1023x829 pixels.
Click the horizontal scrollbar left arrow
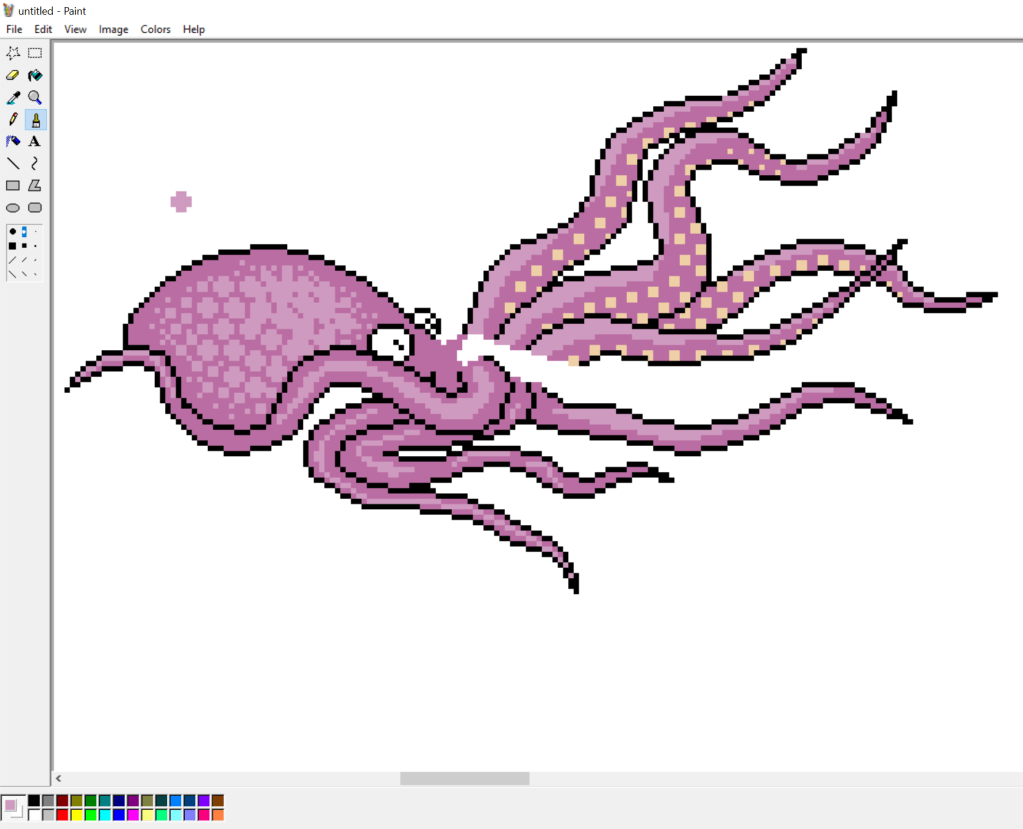[x=59, y=778]
